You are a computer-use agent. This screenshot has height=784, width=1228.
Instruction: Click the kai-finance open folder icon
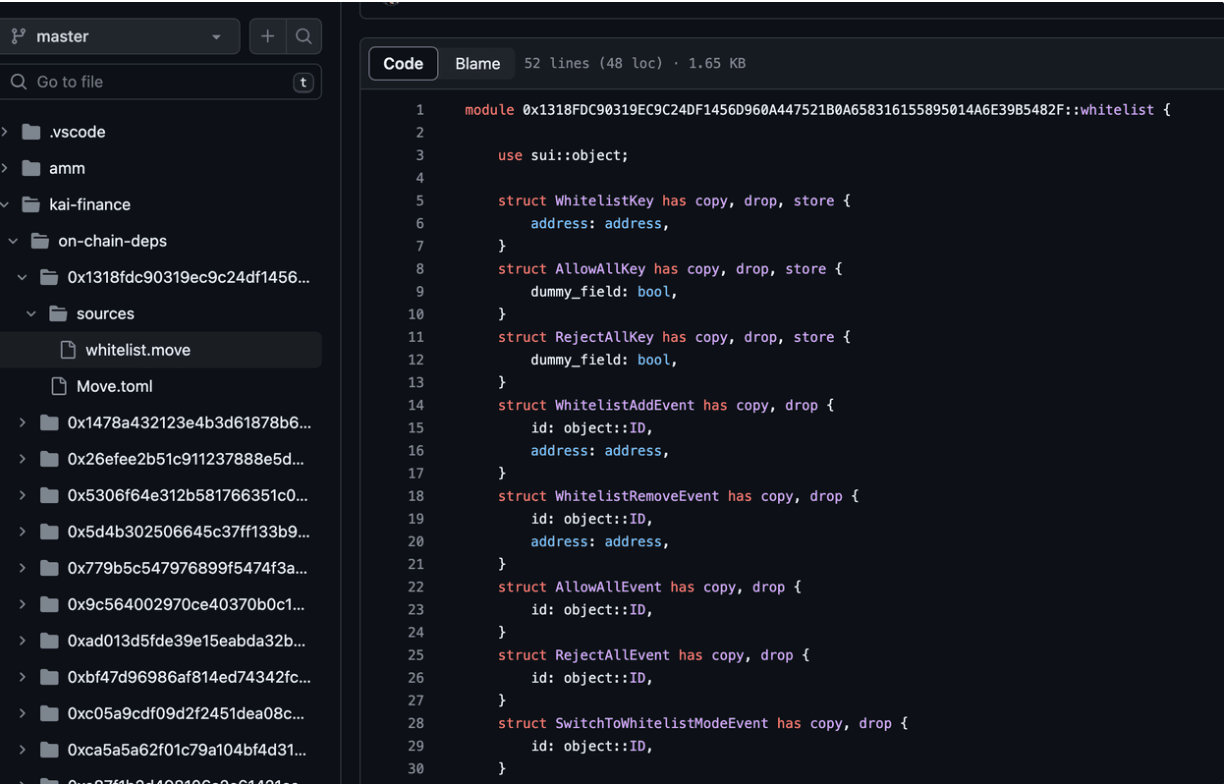(31, 205)
